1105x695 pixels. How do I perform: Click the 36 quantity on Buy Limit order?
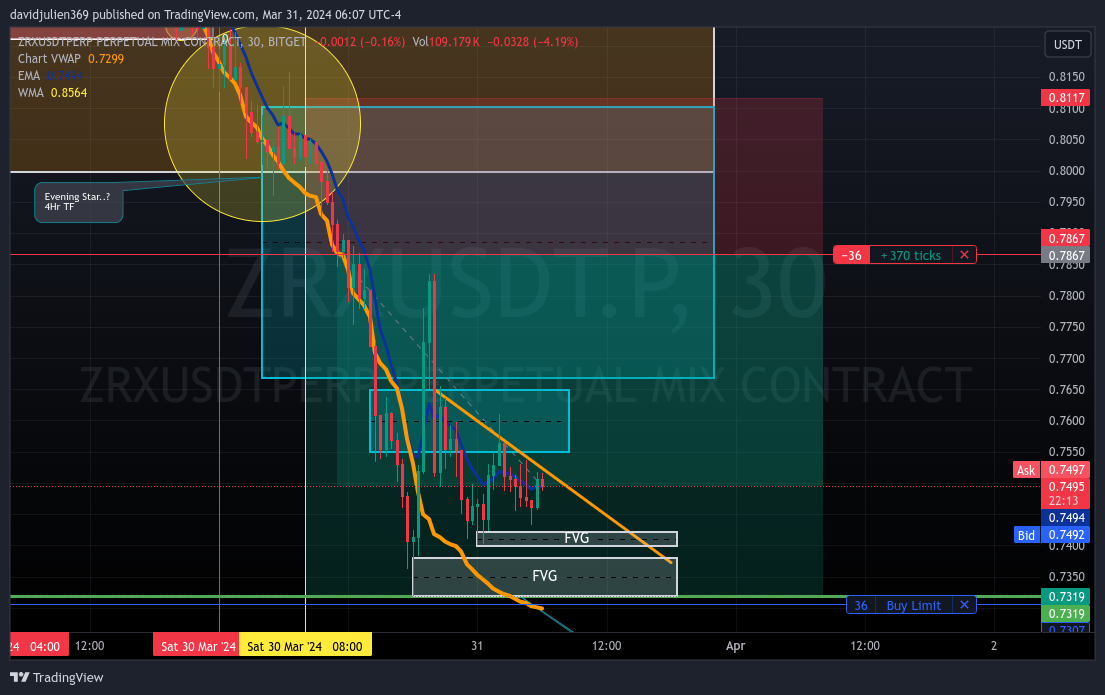(x=860, y=605)
